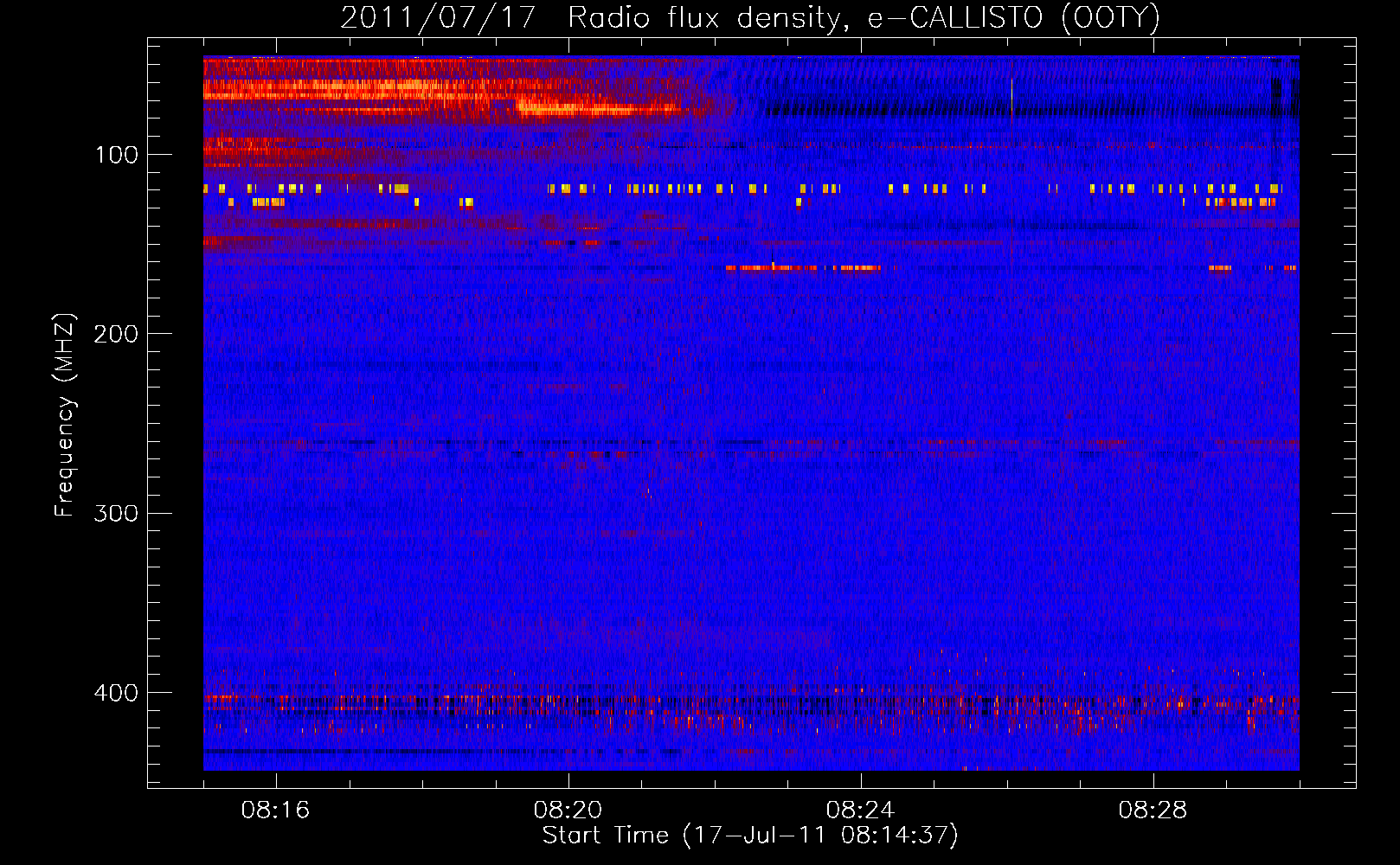Click the 300 frequency tick label
1400x865 pixels.
(116, 514)
